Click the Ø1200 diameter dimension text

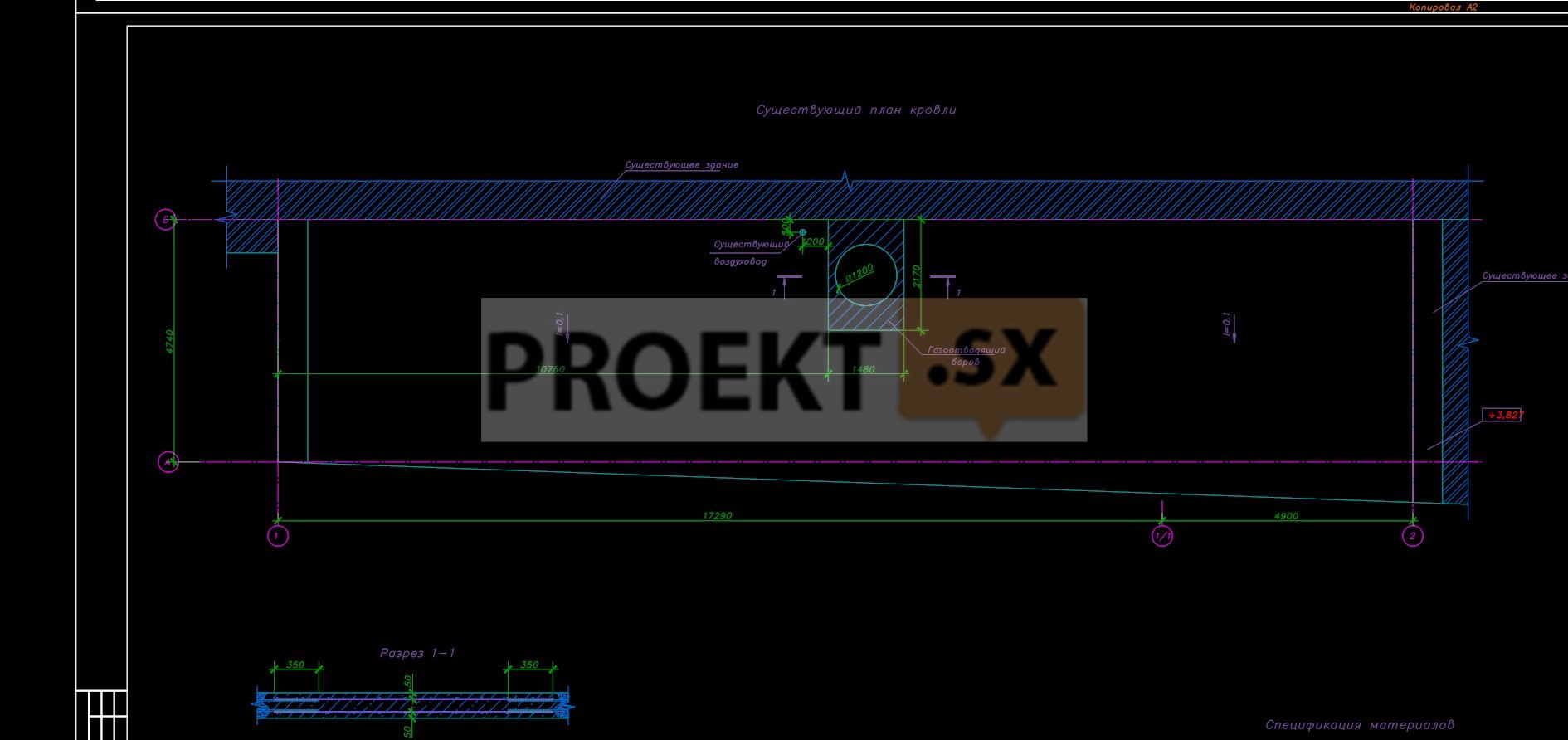(x=859, y=273)
